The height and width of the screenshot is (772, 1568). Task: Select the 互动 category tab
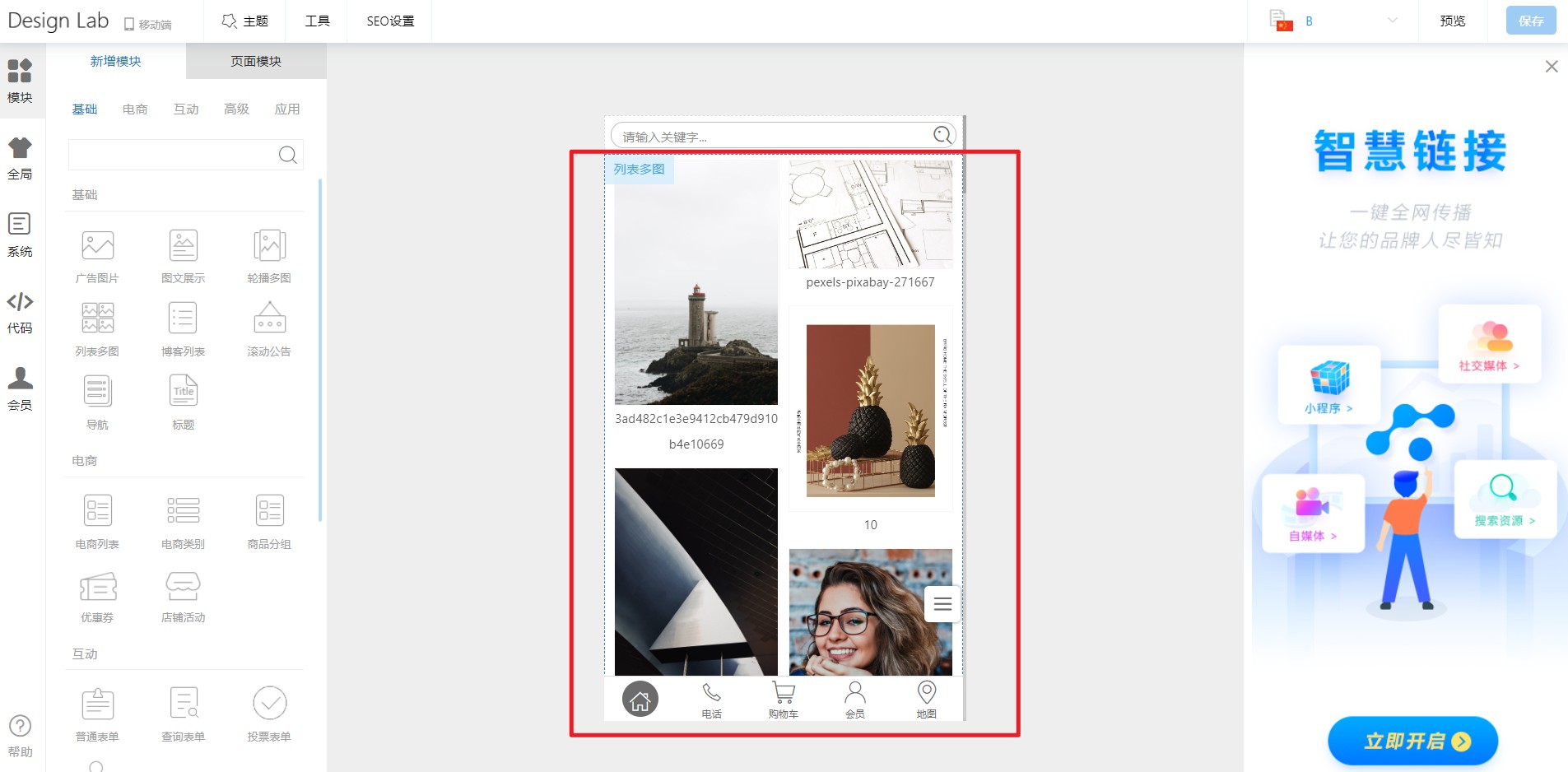click(x=186, y=109)
